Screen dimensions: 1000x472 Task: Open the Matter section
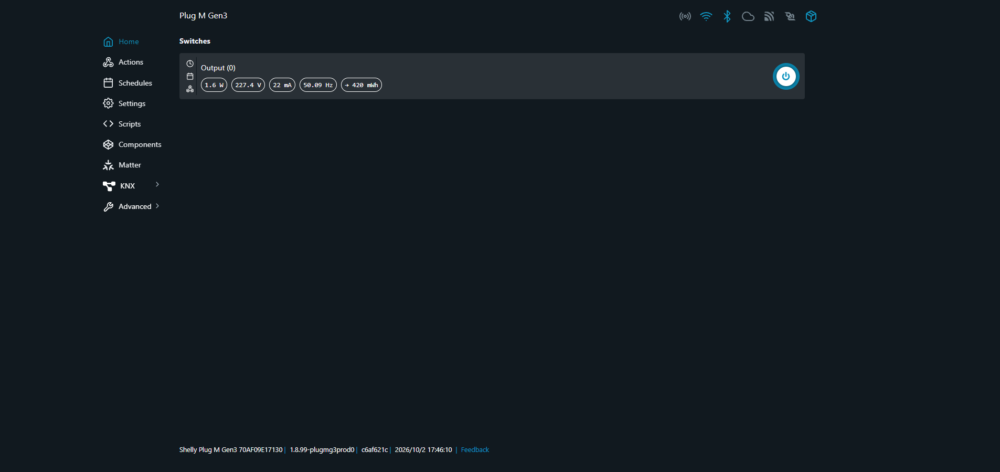pos(122,165)
